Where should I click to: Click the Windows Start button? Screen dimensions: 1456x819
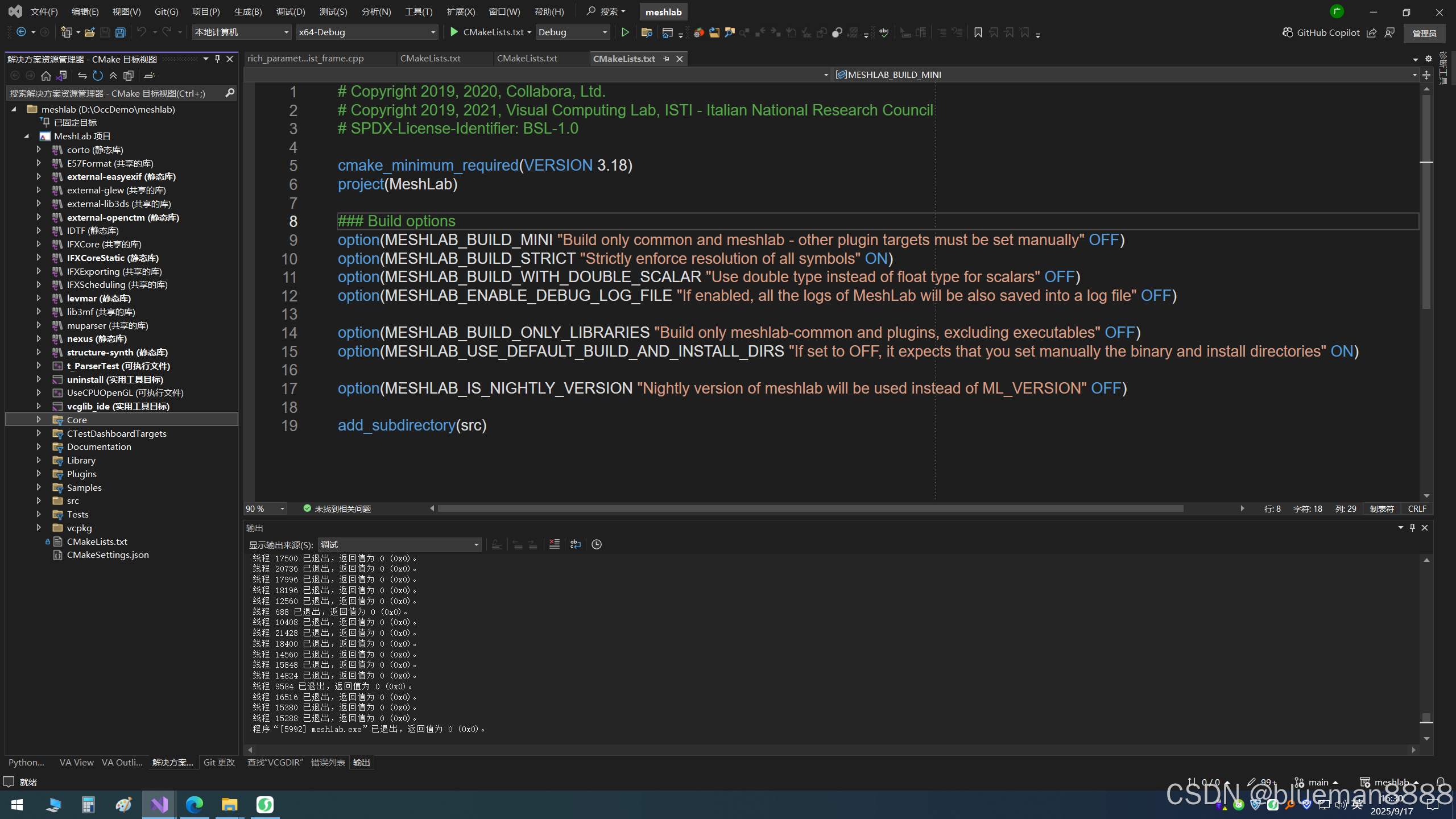point(17,805)
